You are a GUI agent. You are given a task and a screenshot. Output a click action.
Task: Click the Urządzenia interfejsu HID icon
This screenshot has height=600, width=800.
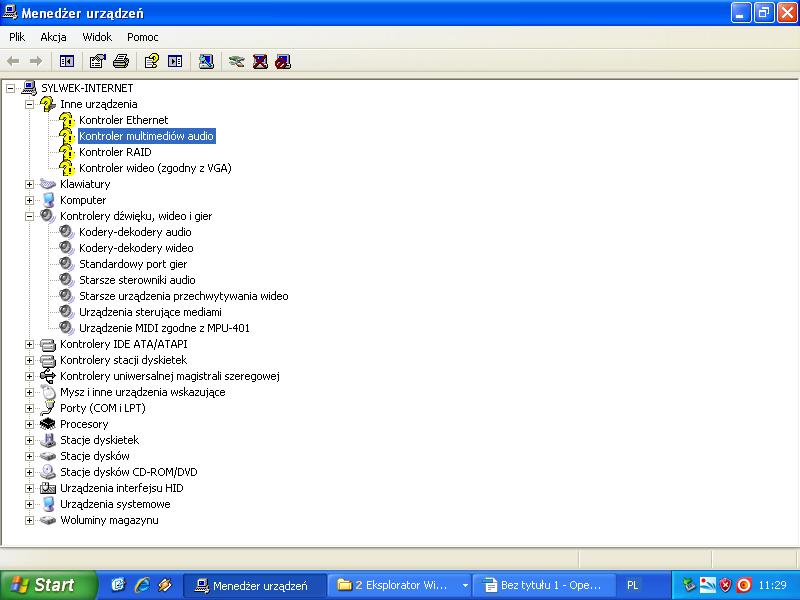pyautogui.click(x=47, y=488)
